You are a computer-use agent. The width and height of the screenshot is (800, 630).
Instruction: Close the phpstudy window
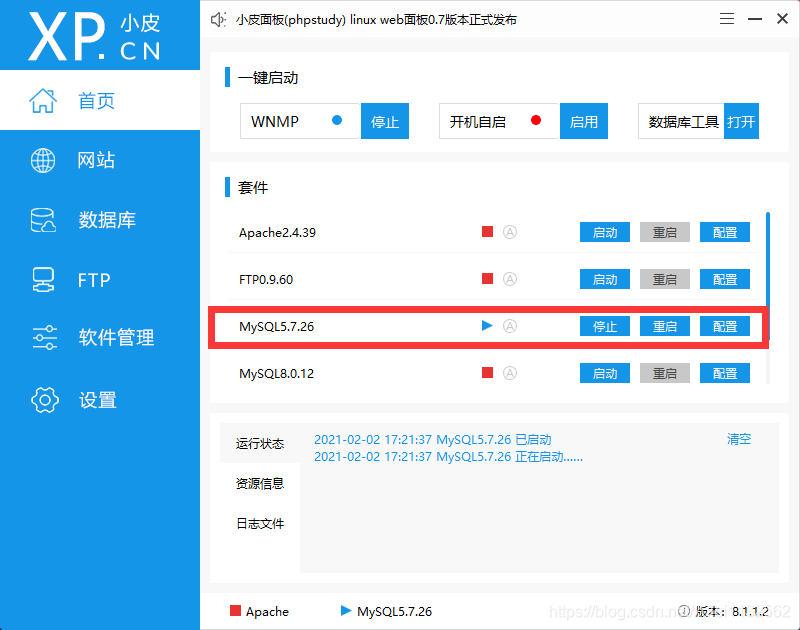(782, 19)
